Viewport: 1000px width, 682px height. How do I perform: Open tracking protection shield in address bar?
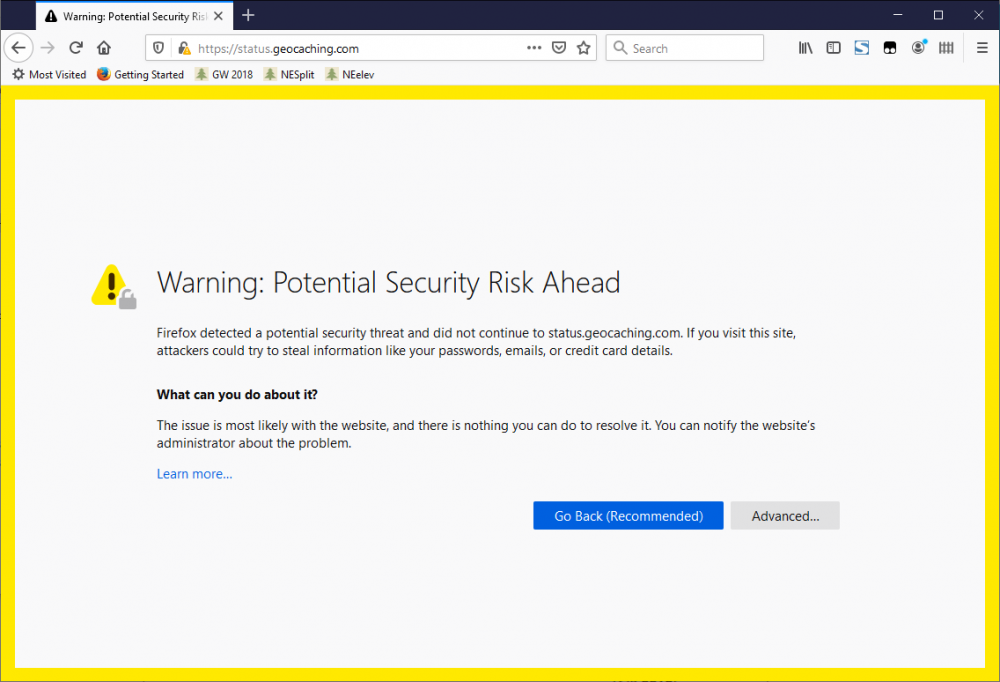159,48
